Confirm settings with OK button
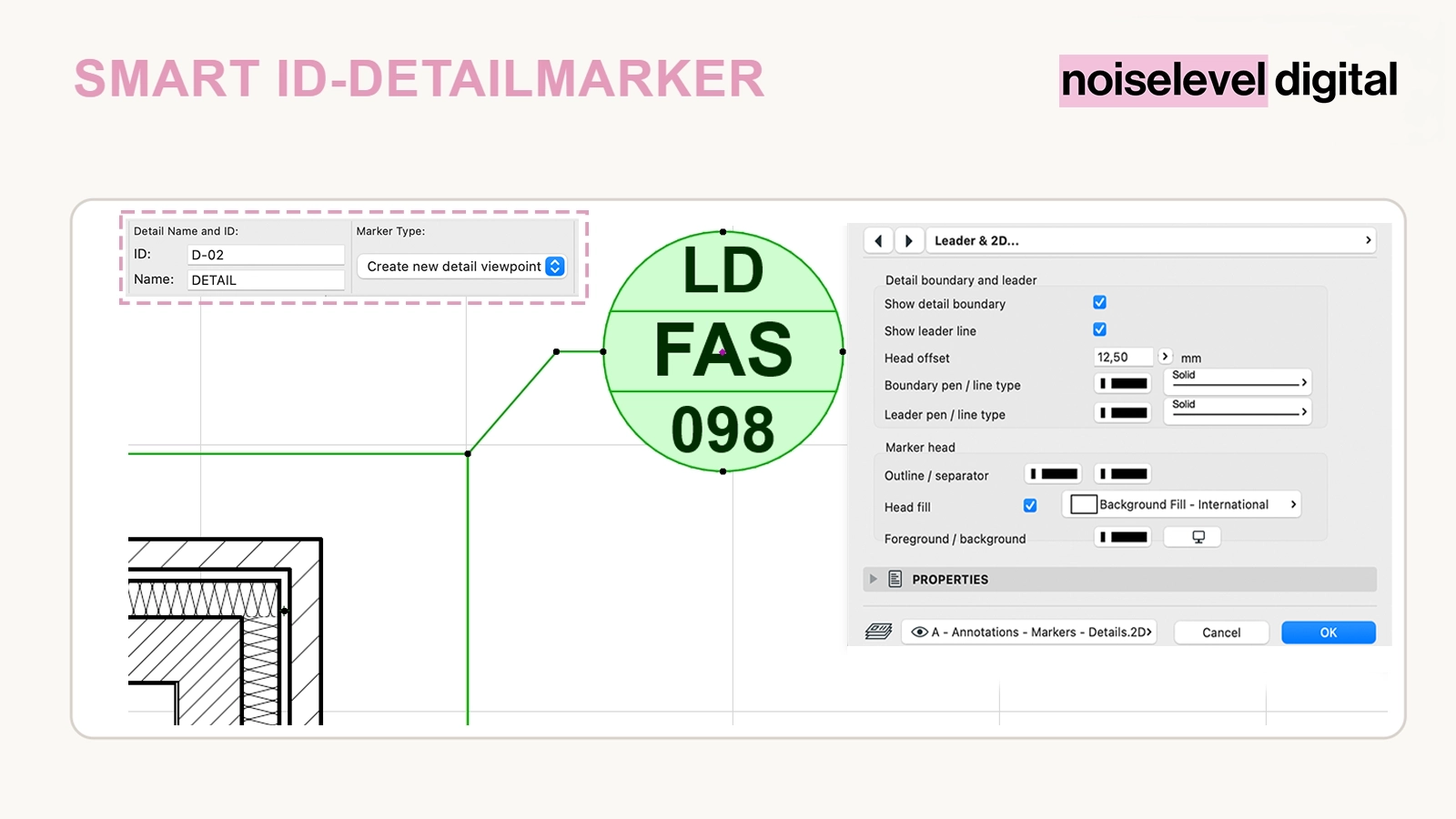Image resolution: width=1456 pixels, height=819 pixels. pos(1329,632)
